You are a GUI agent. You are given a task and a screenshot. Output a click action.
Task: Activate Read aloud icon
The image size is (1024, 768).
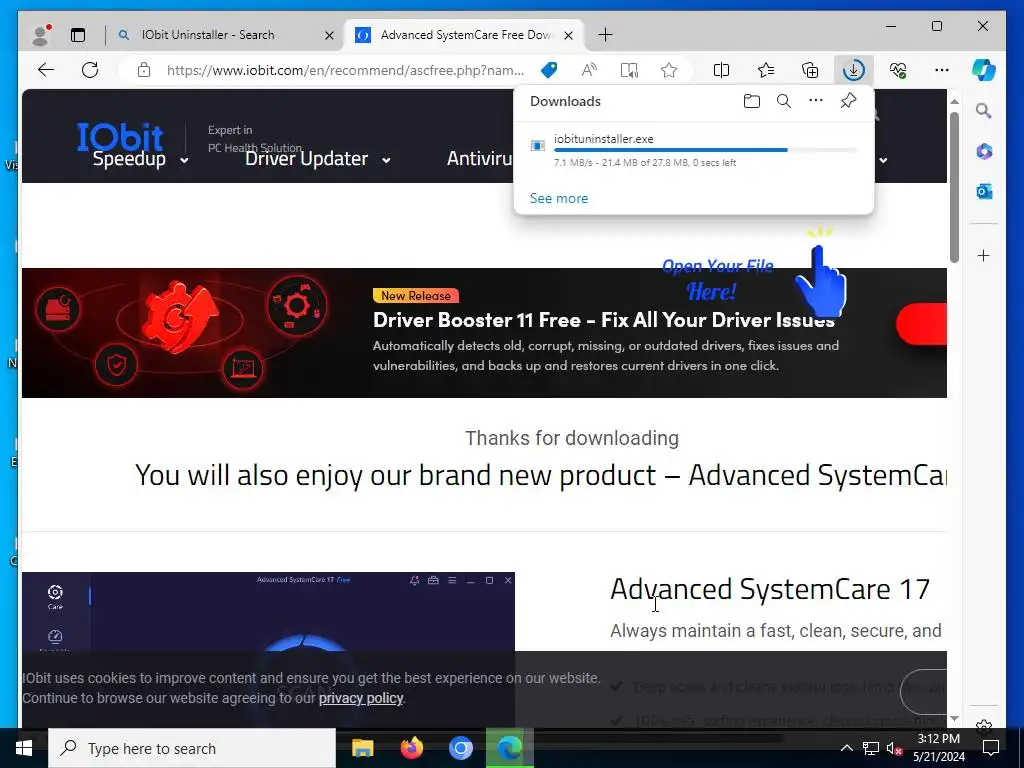589,70
